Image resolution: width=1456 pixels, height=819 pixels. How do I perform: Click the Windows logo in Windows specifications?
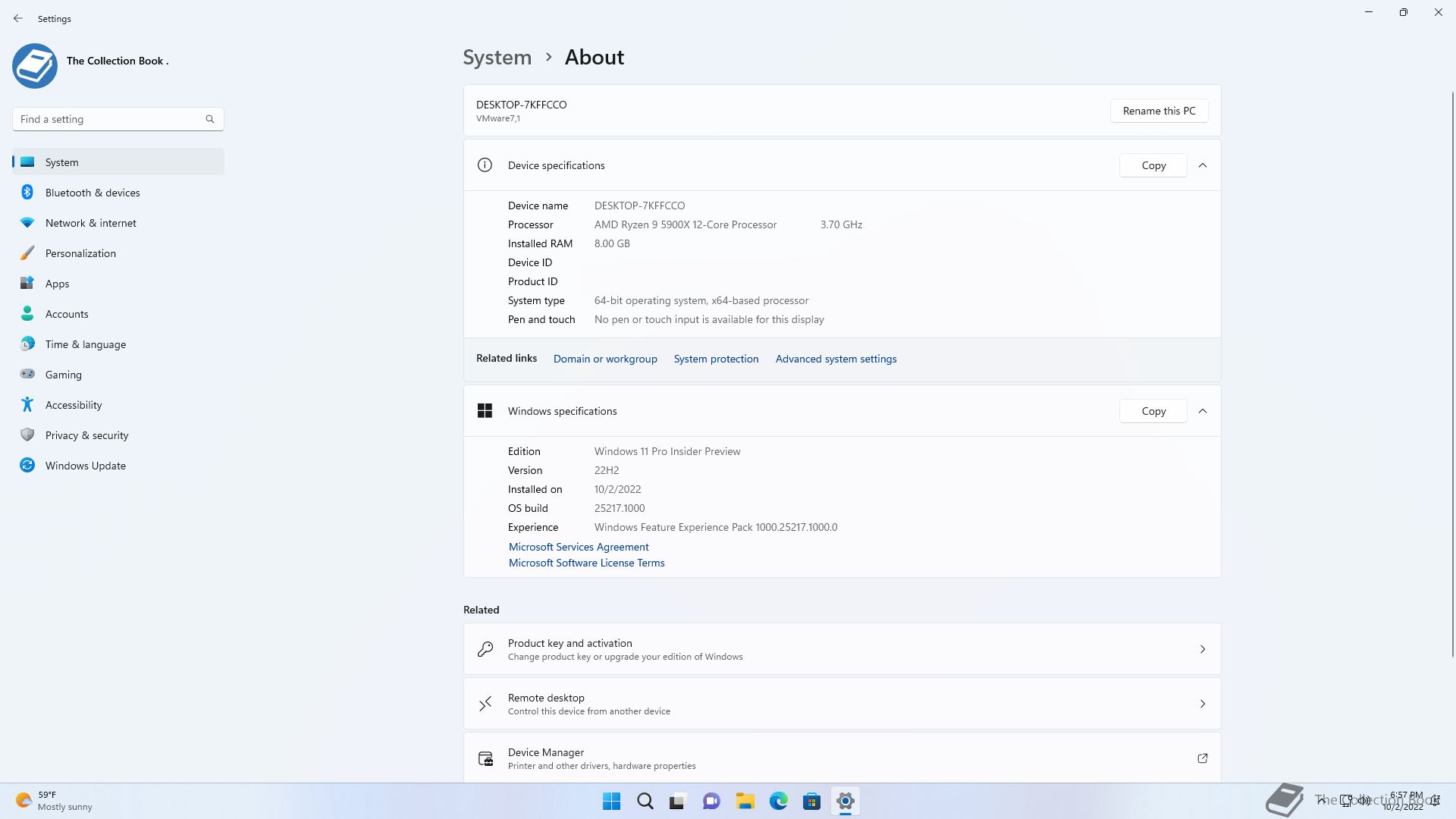[x=485, y=411]
